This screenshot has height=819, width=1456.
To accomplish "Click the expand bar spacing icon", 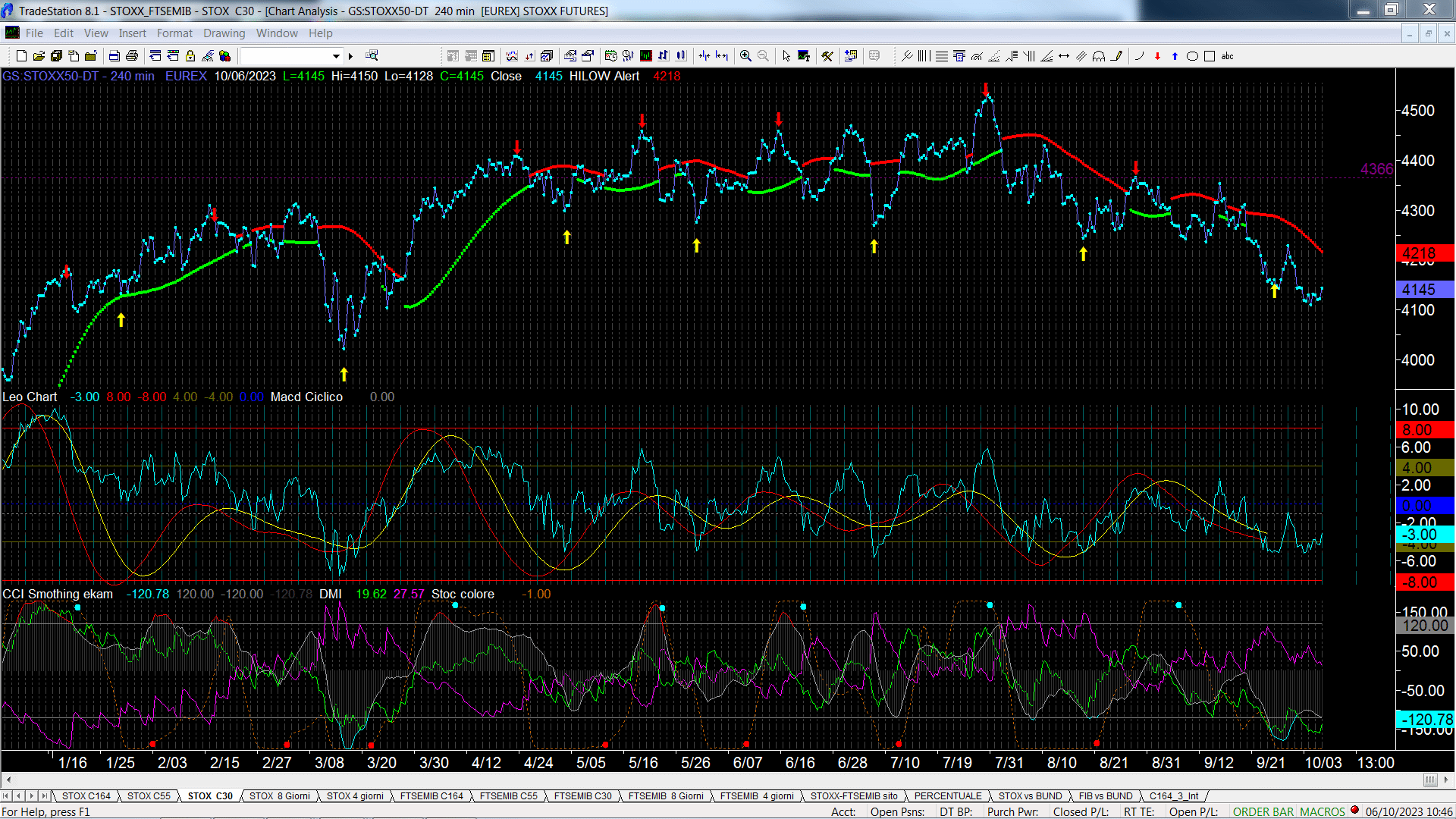I will click(x=721, y=55).
